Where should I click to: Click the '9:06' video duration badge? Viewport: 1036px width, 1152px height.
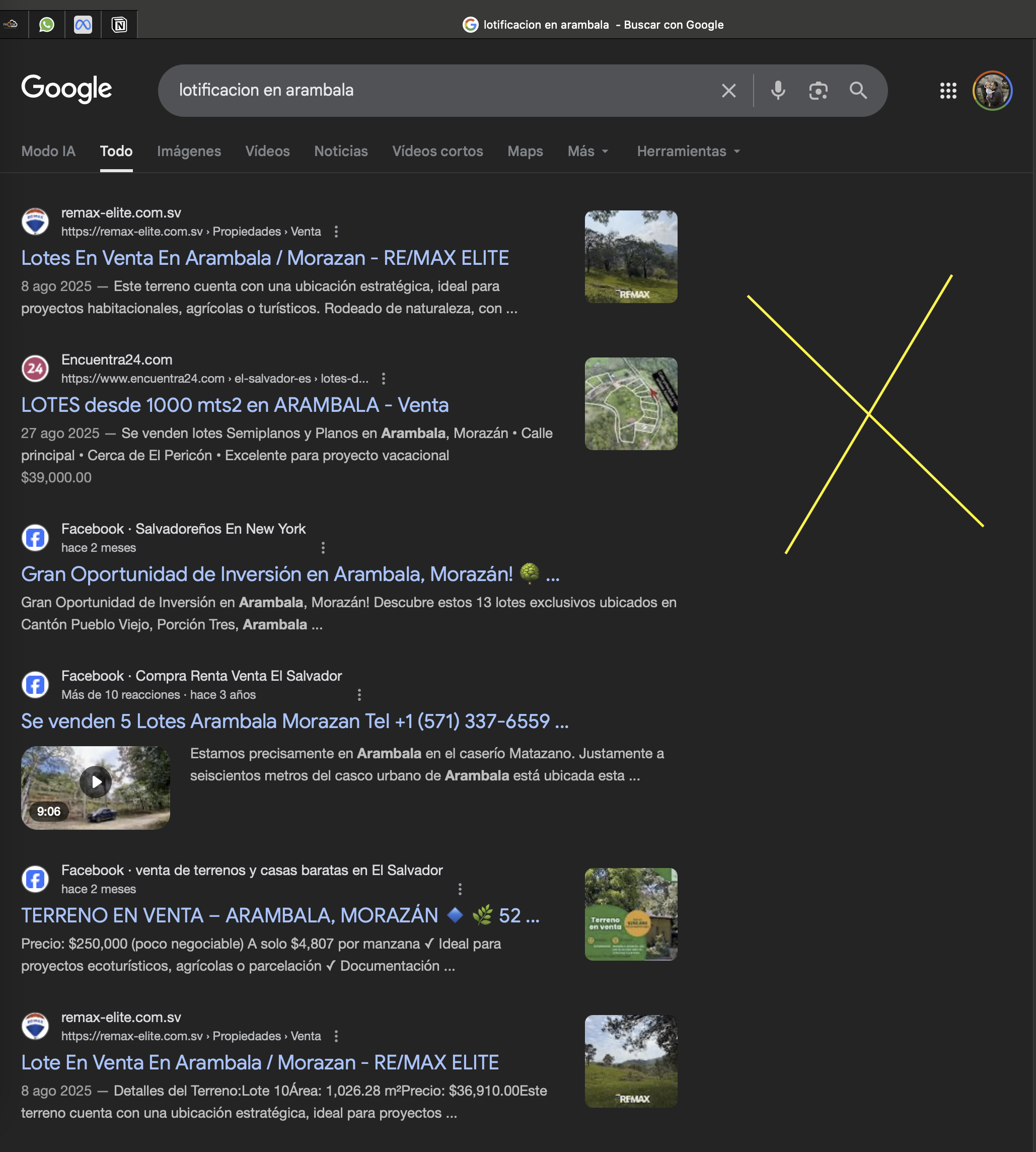coord(48,812)
